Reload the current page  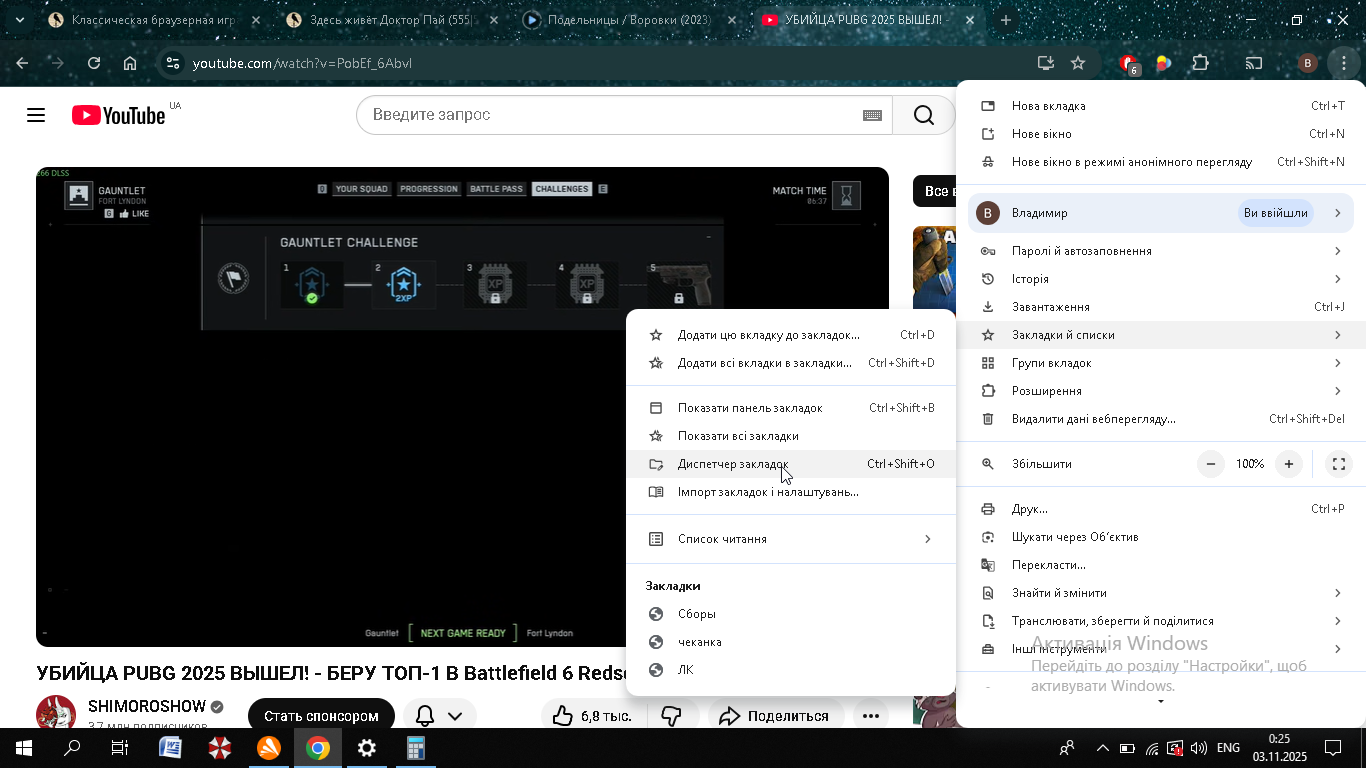click(x=94, y=63)
